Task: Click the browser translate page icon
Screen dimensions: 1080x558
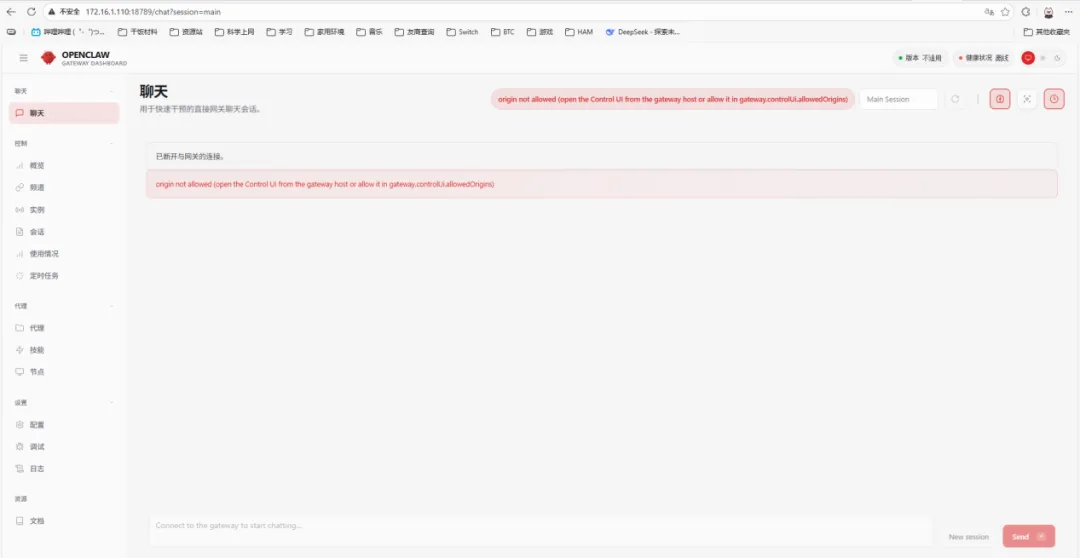Action: pyautogui.click(x=990, y=12)
